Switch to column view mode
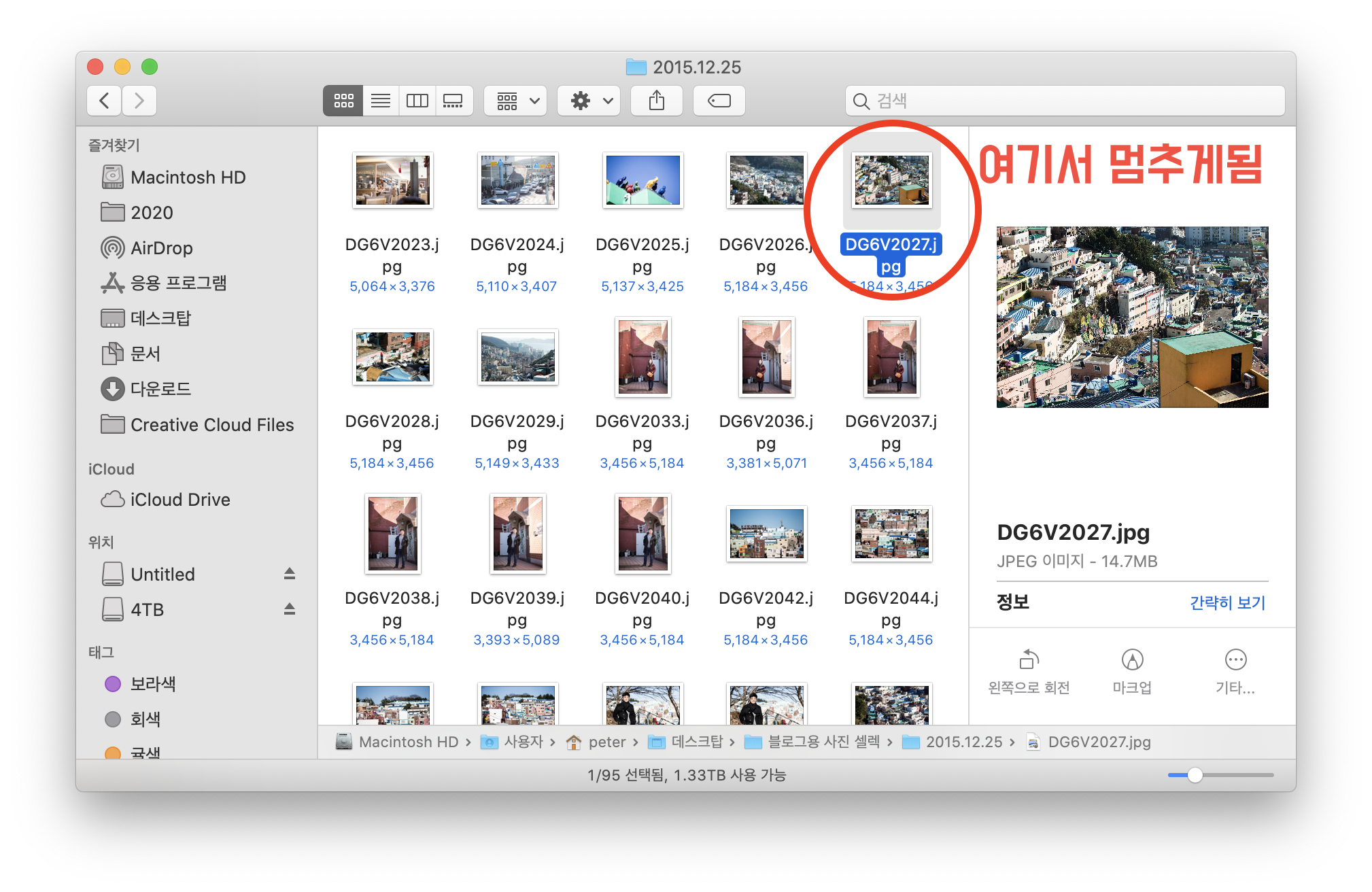Viewport: 1372px width, 892px height. click(417, 101)
